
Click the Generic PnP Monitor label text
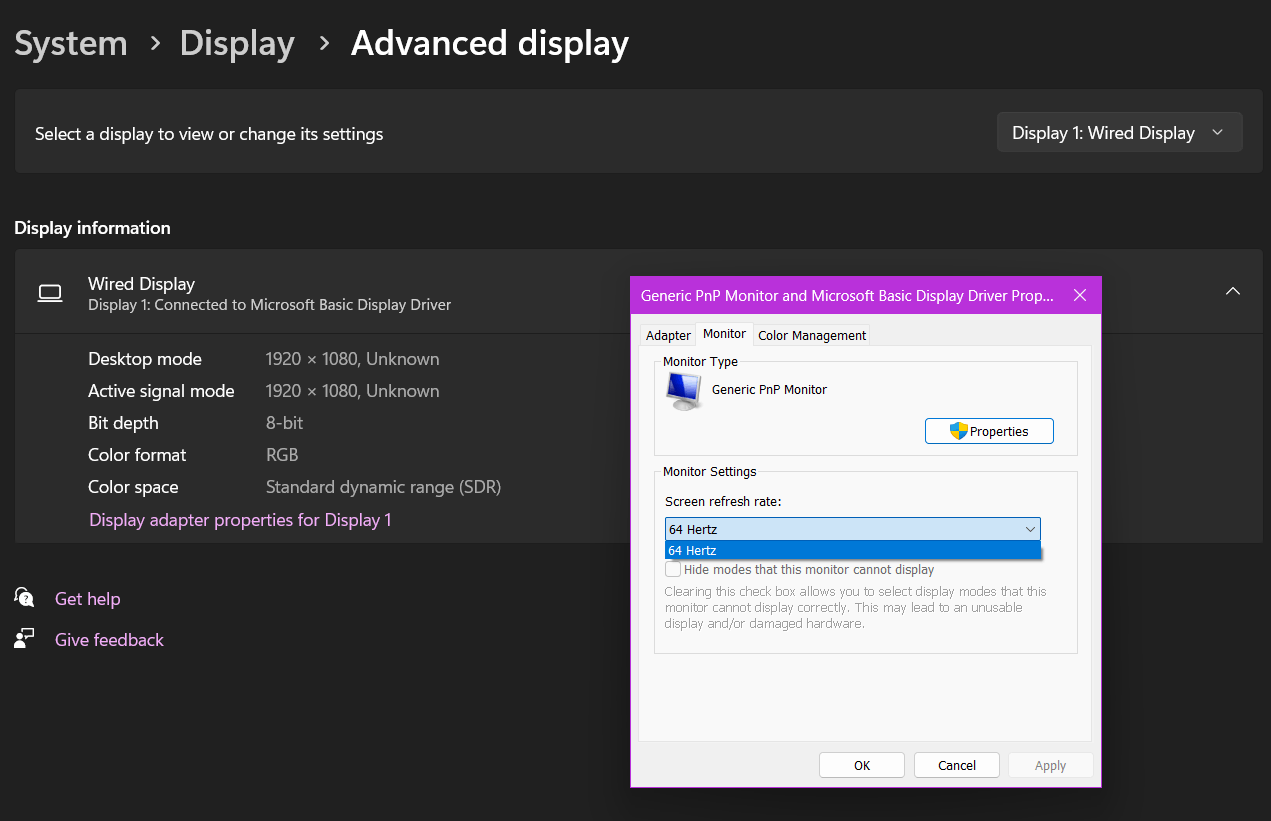769,389
